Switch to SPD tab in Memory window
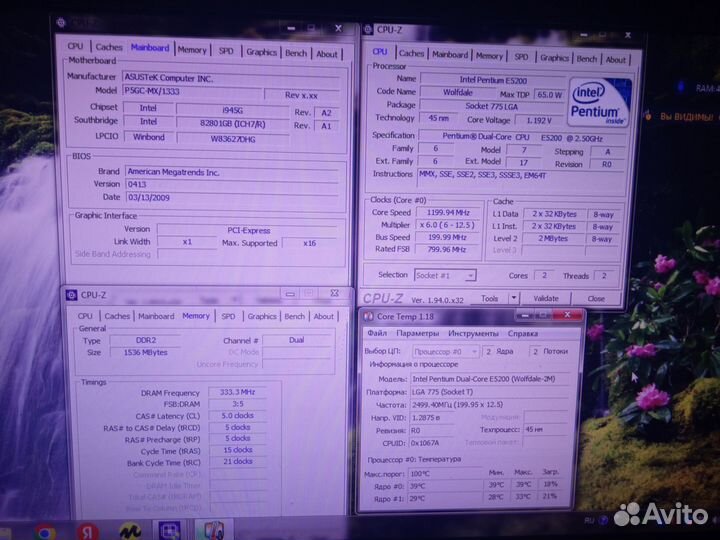 (x=228, y=316)
